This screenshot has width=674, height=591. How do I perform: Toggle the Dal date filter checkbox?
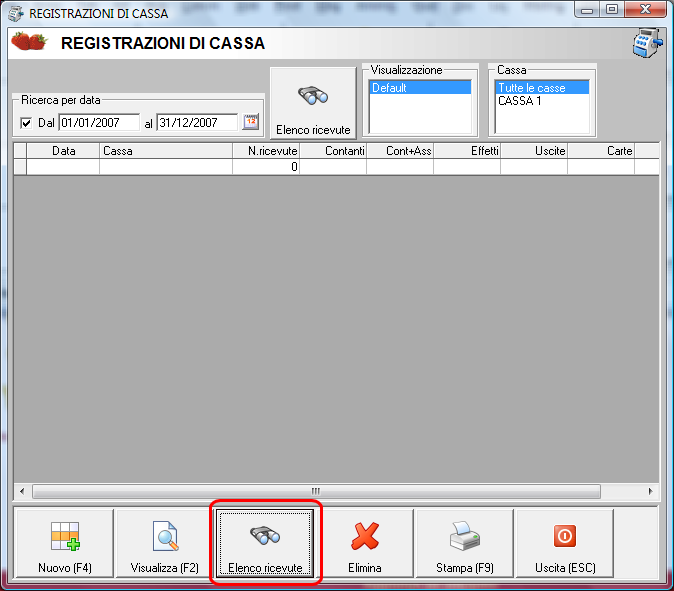click(26, 123)
